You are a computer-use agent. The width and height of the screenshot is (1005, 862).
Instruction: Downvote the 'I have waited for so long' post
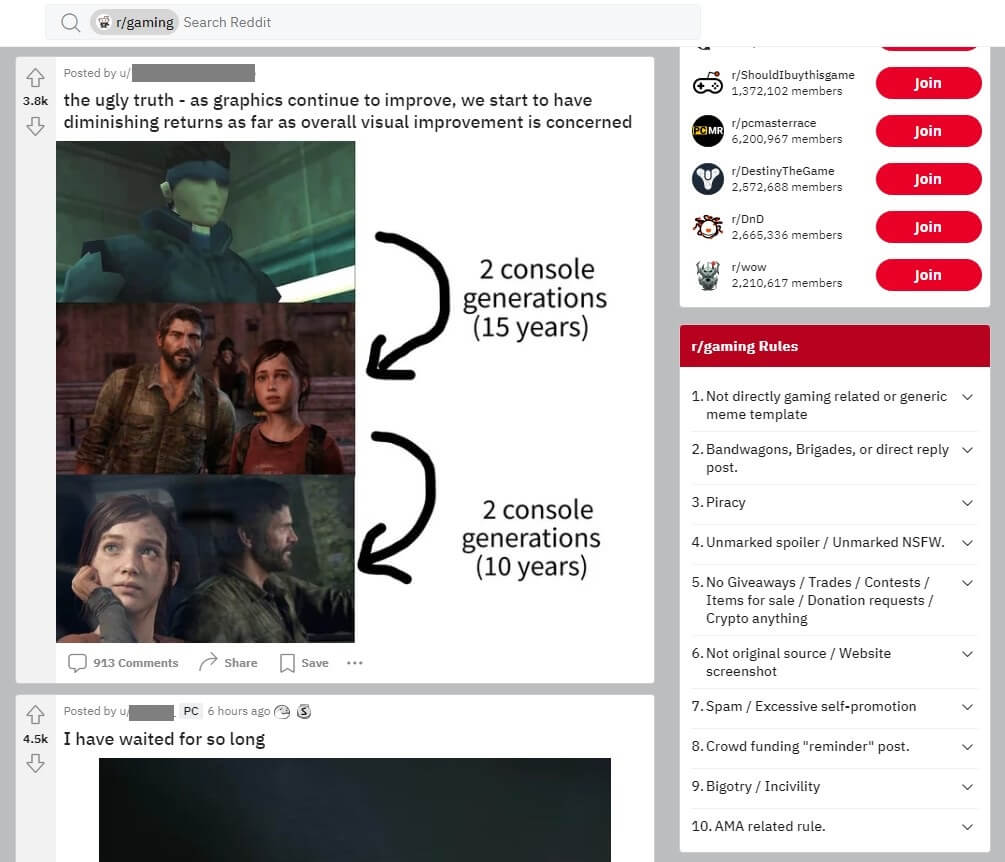point(35,763)
